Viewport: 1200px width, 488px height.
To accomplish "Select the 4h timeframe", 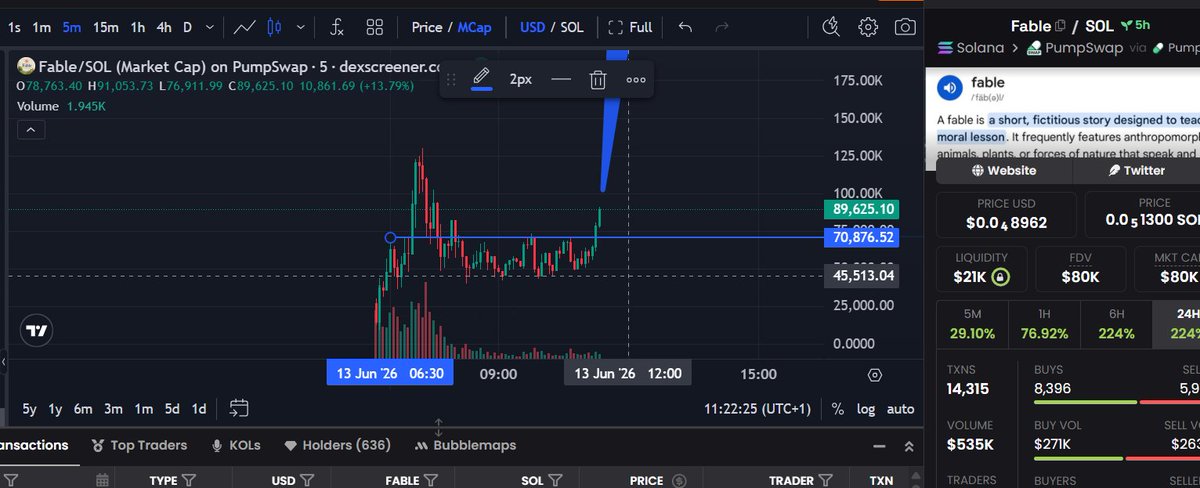I will (x=163, y=27).
